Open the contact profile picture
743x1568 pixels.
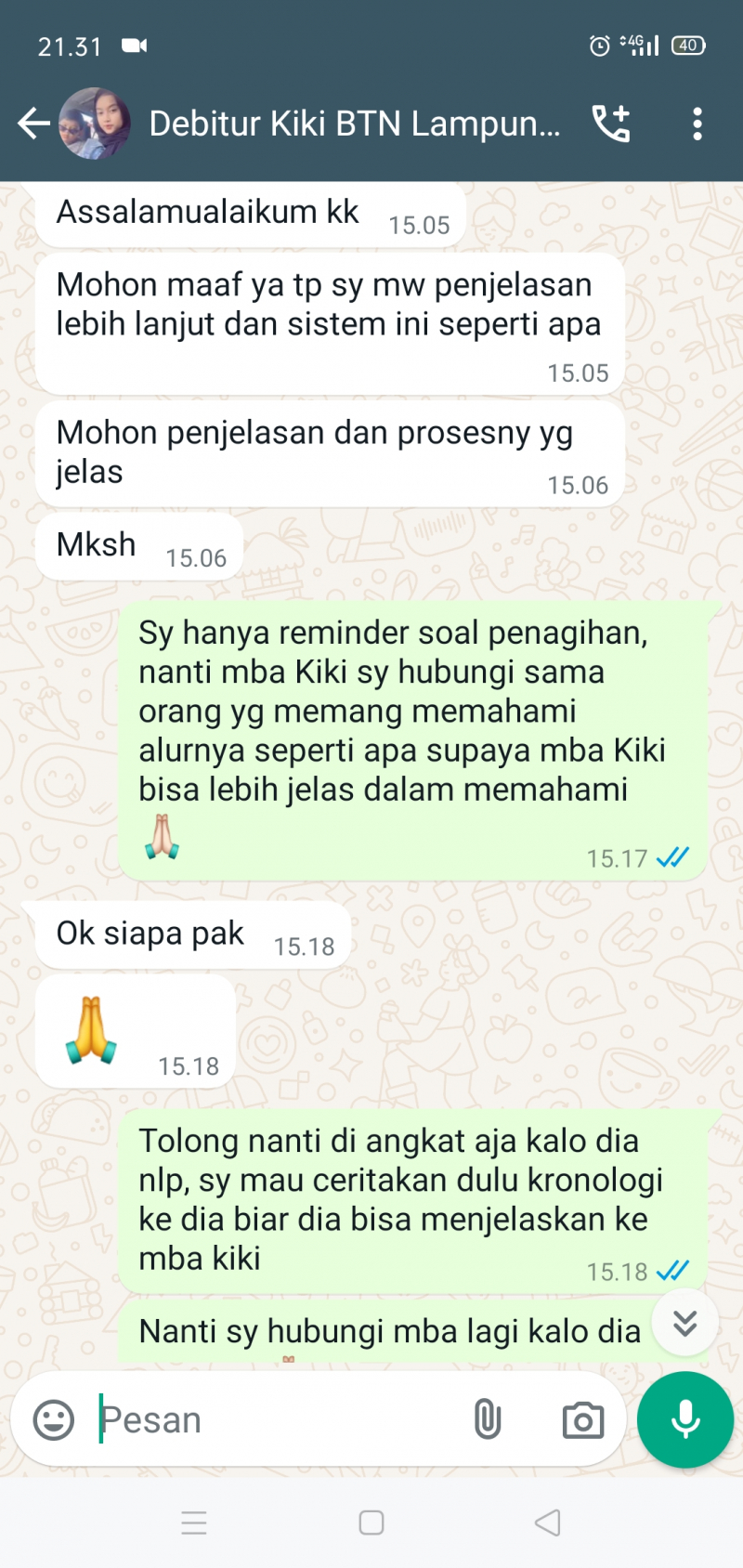point(94,124)
